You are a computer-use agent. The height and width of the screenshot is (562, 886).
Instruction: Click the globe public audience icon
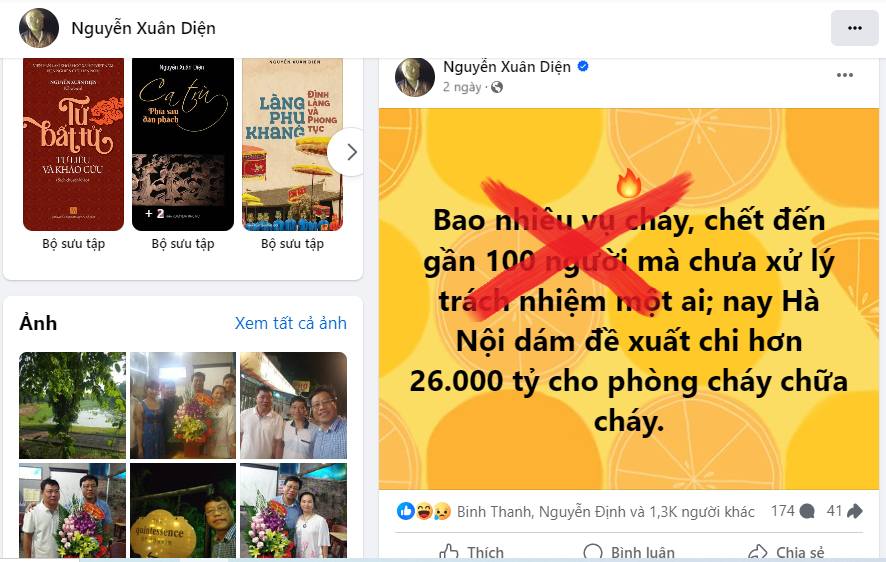point(497,87)
